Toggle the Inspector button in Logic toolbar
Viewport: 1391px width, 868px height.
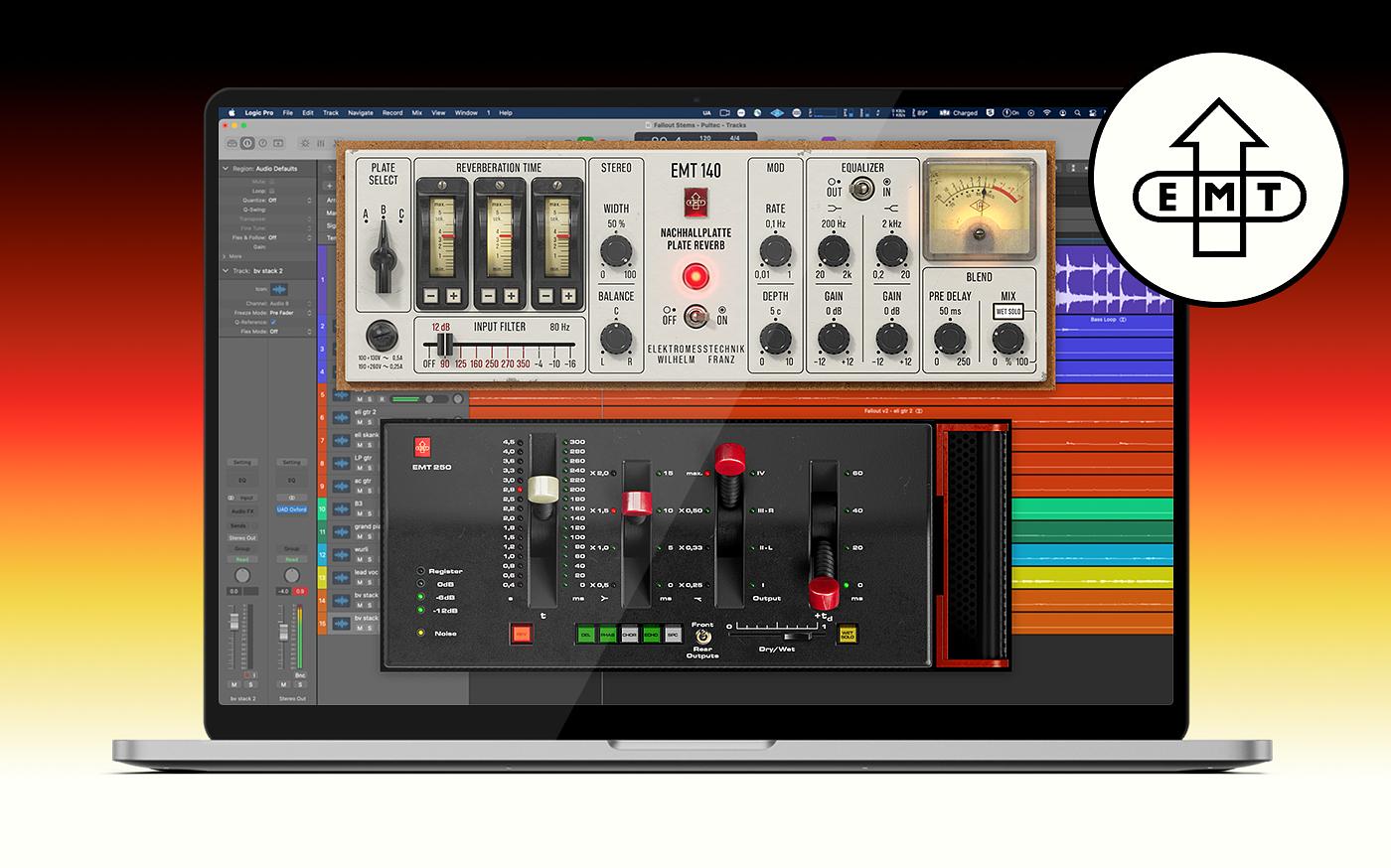coord(247,143)
